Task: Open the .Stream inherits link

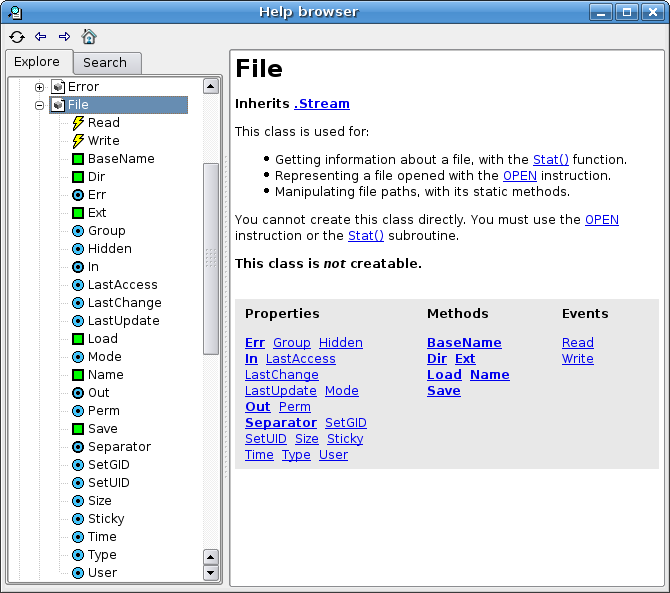Action: (x=322, y=103)
